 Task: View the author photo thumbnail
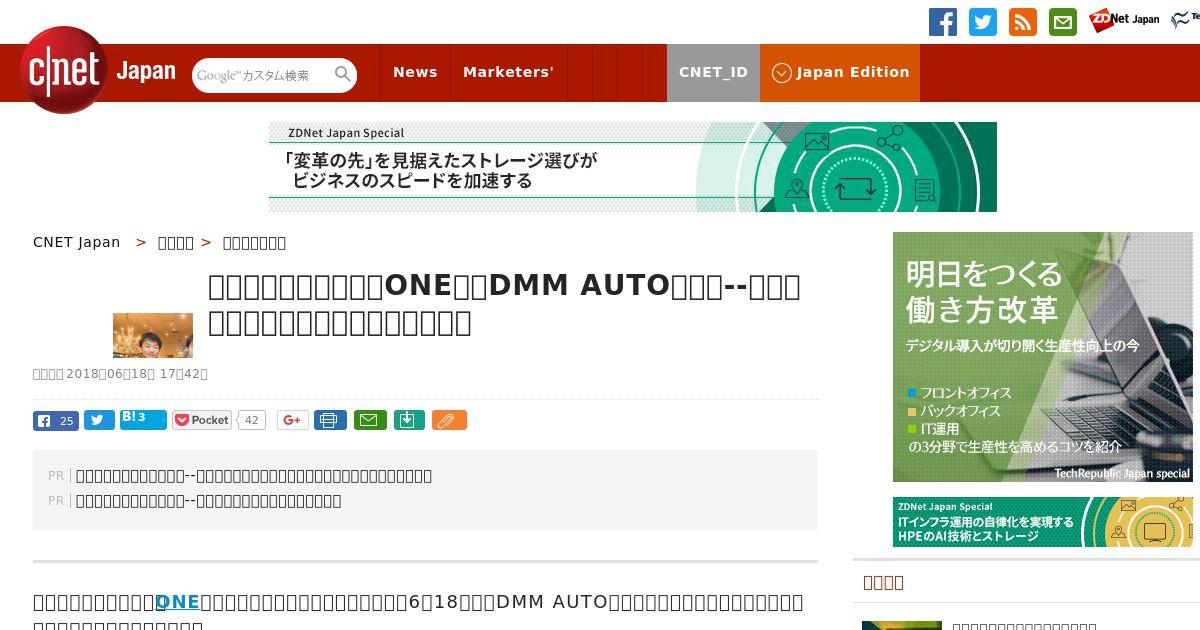153,335
